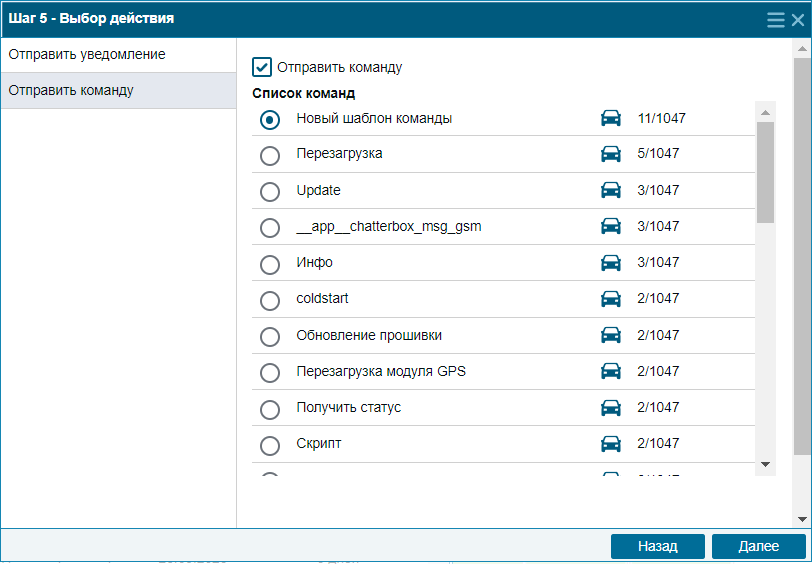Click the car icon in the Скрипт row
Viewport: 812px width, 564px height.
(x=611, y=444)
